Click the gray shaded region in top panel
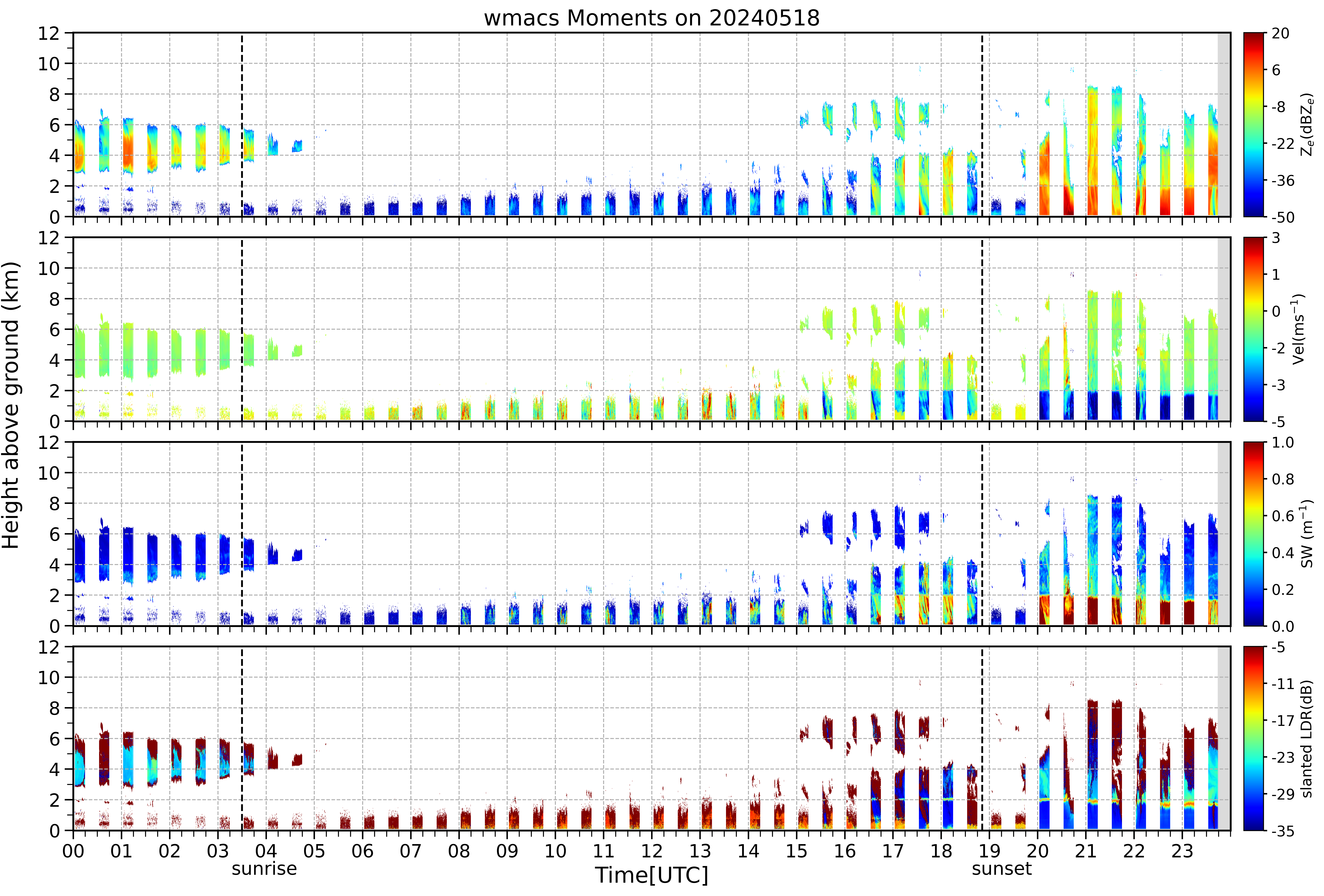This screenshot has width=1324, height=896. point(1224,125)
